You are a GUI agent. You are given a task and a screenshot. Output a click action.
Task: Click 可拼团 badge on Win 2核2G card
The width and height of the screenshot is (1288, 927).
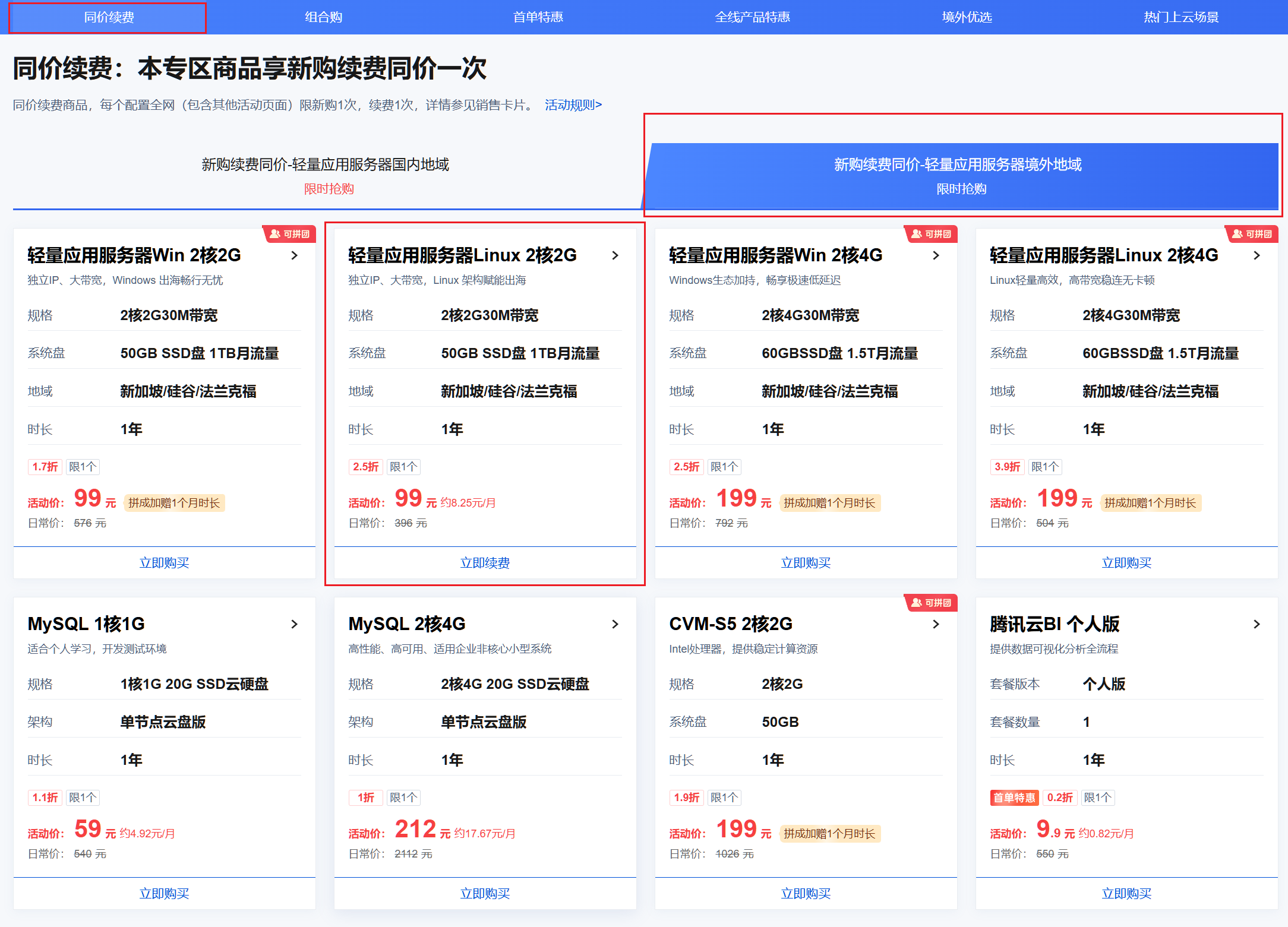[x=289, y=234]
